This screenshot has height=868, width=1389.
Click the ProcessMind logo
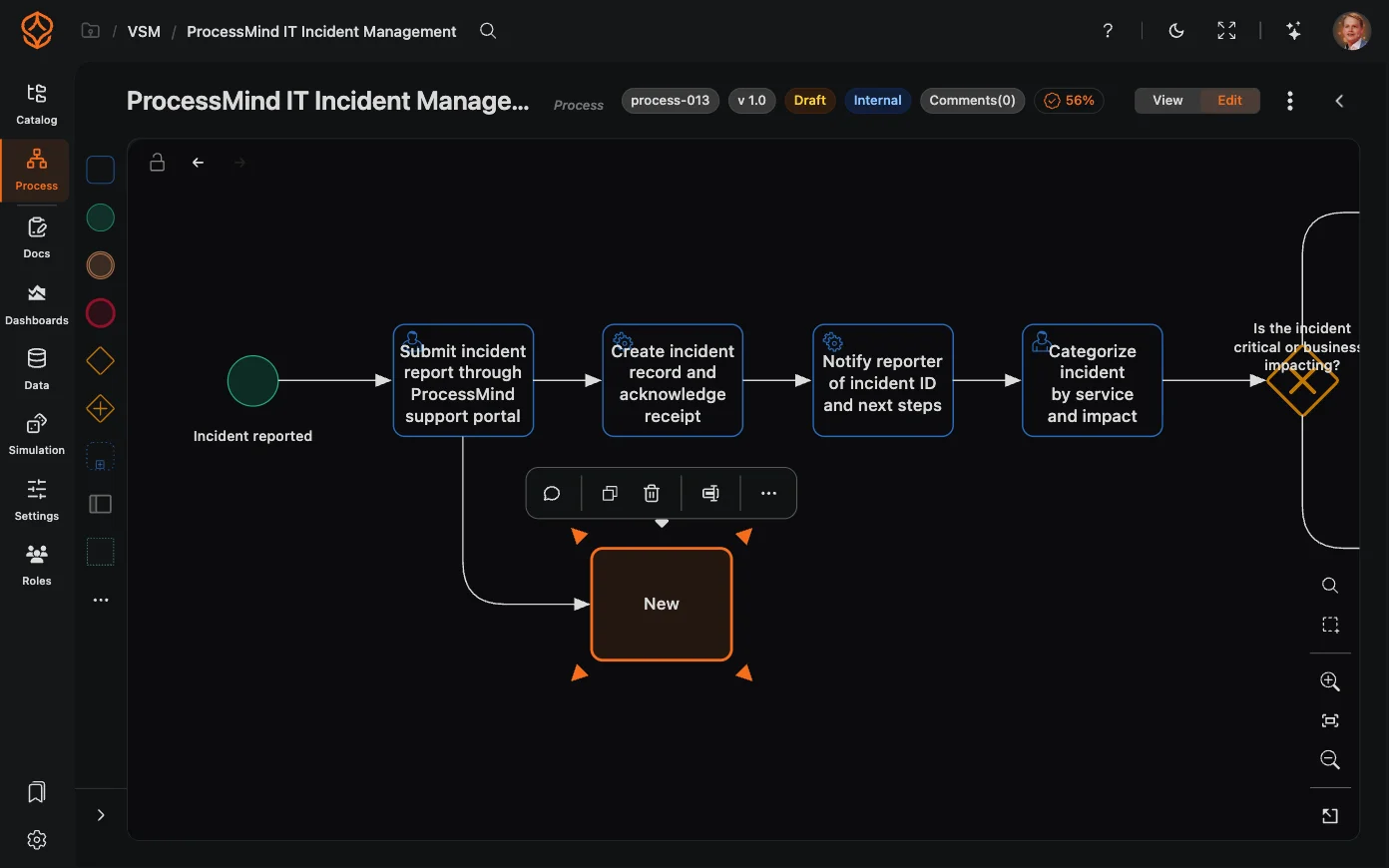pos(37,31)
